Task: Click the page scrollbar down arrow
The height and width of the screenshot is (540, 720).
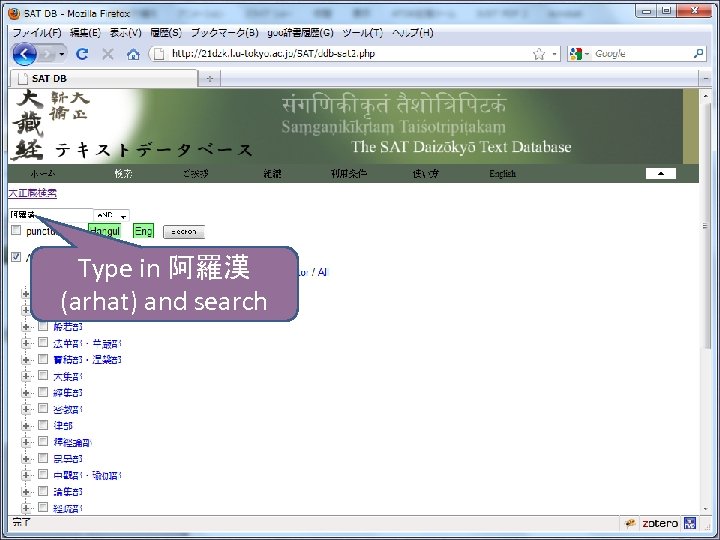Action: pyautogui.click(x=706, y=508)
